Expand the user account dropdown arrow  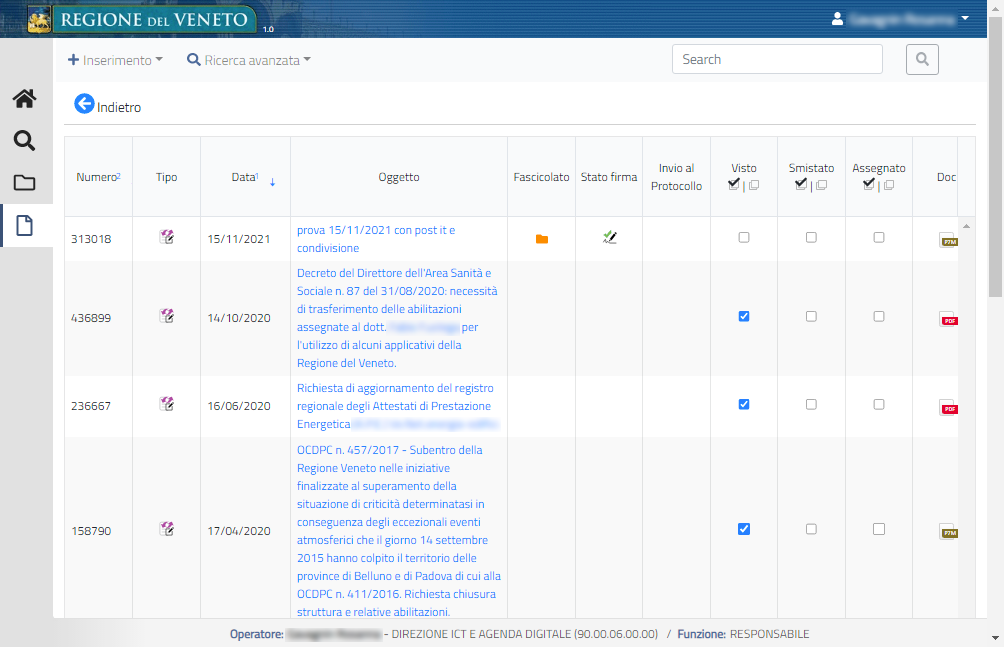pos(965,19)
